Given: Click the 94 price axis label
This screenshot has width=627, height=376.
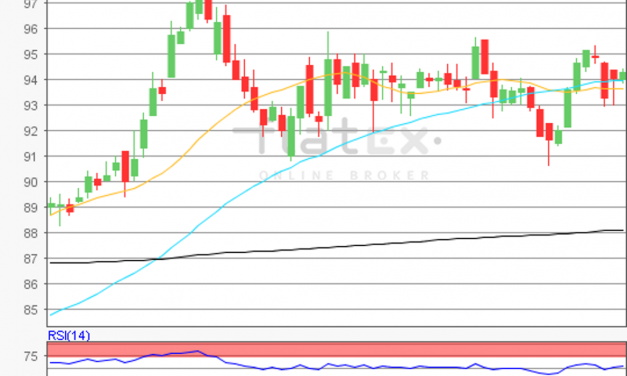Looking at the screenshot, I should coord(32,80).
